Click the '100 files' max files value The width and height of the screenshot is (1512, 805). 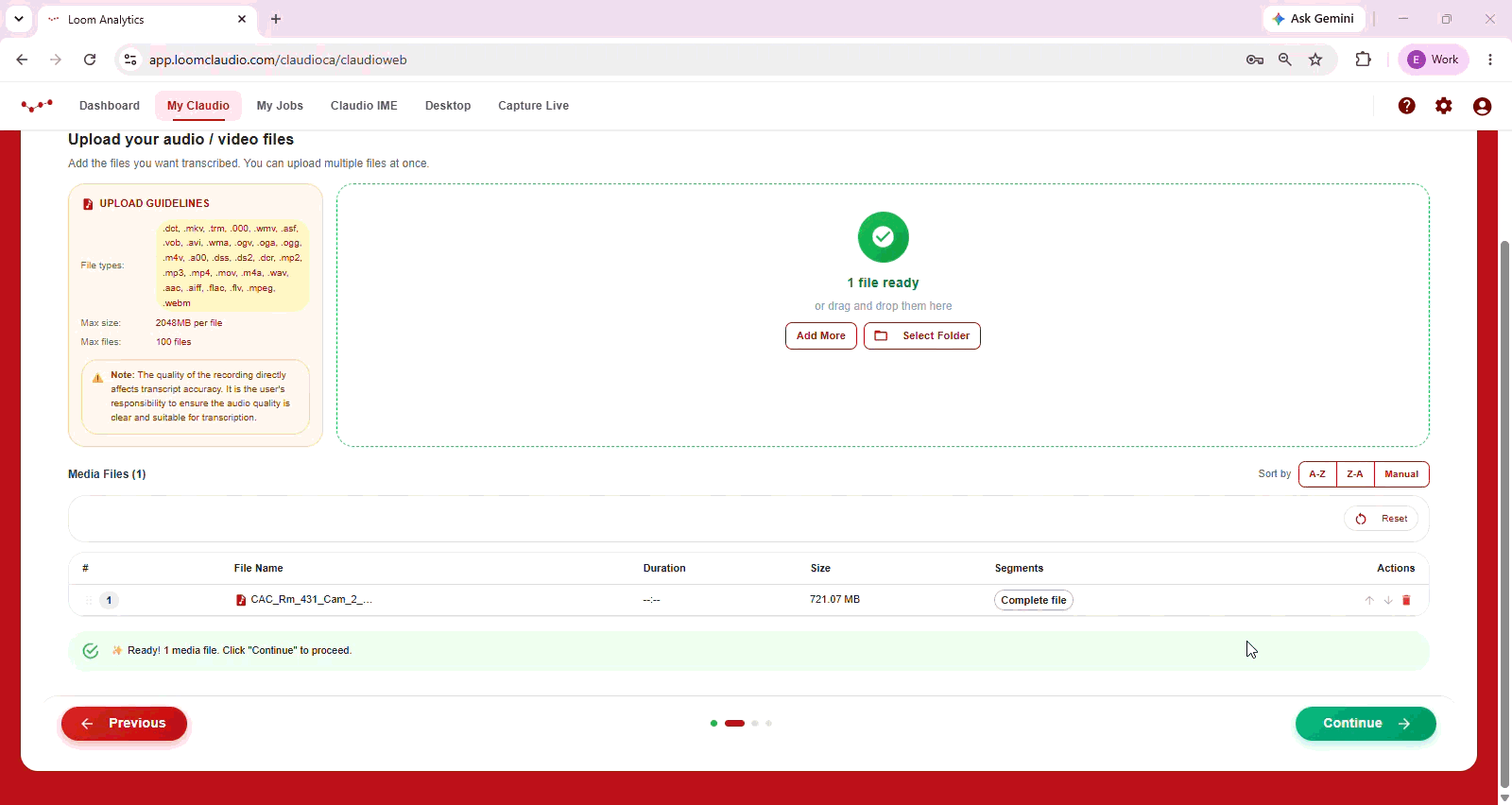(x=174, y=342)
